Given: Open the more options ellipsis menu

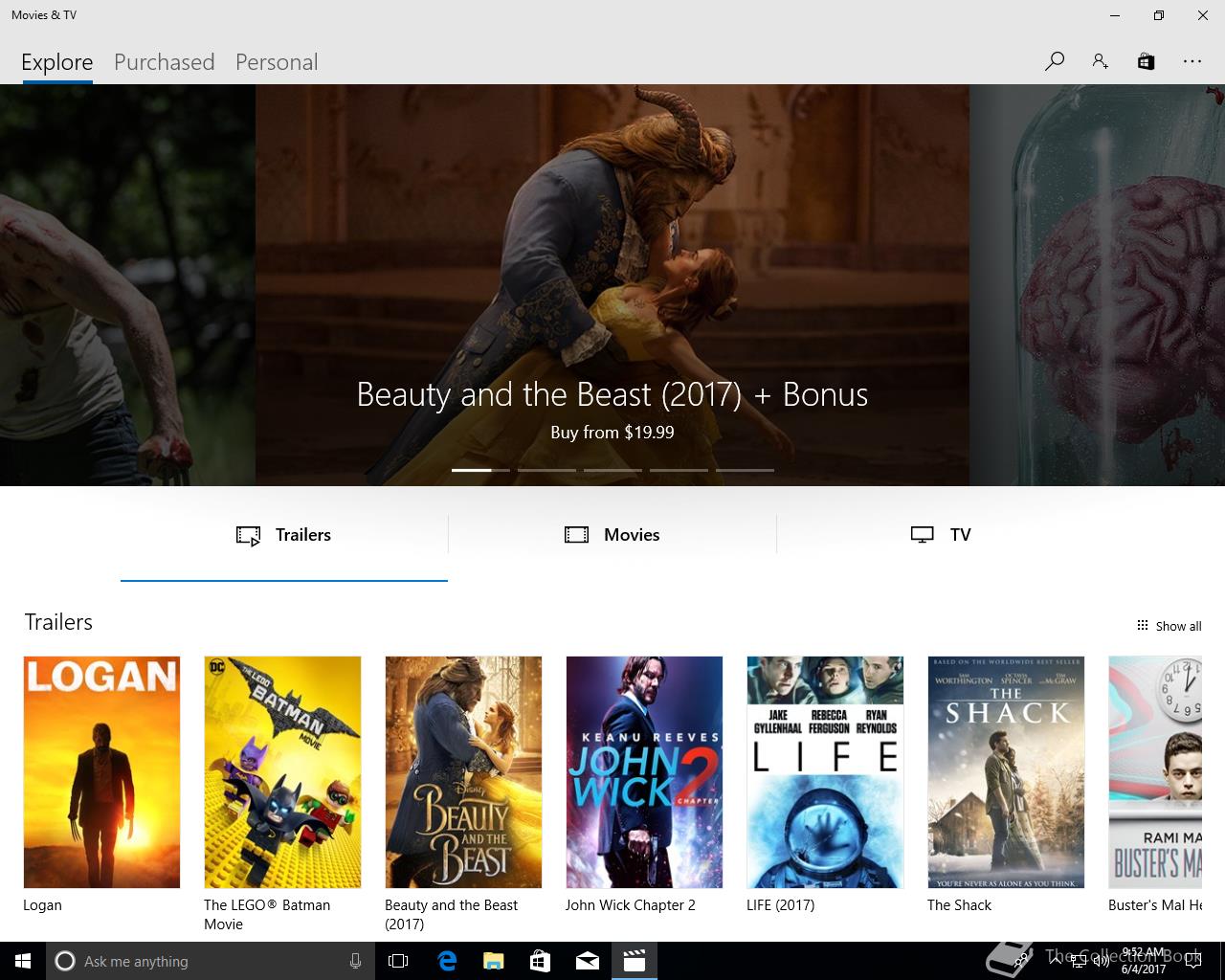Looking at the screenshot, I should (x=1192, y=61).
